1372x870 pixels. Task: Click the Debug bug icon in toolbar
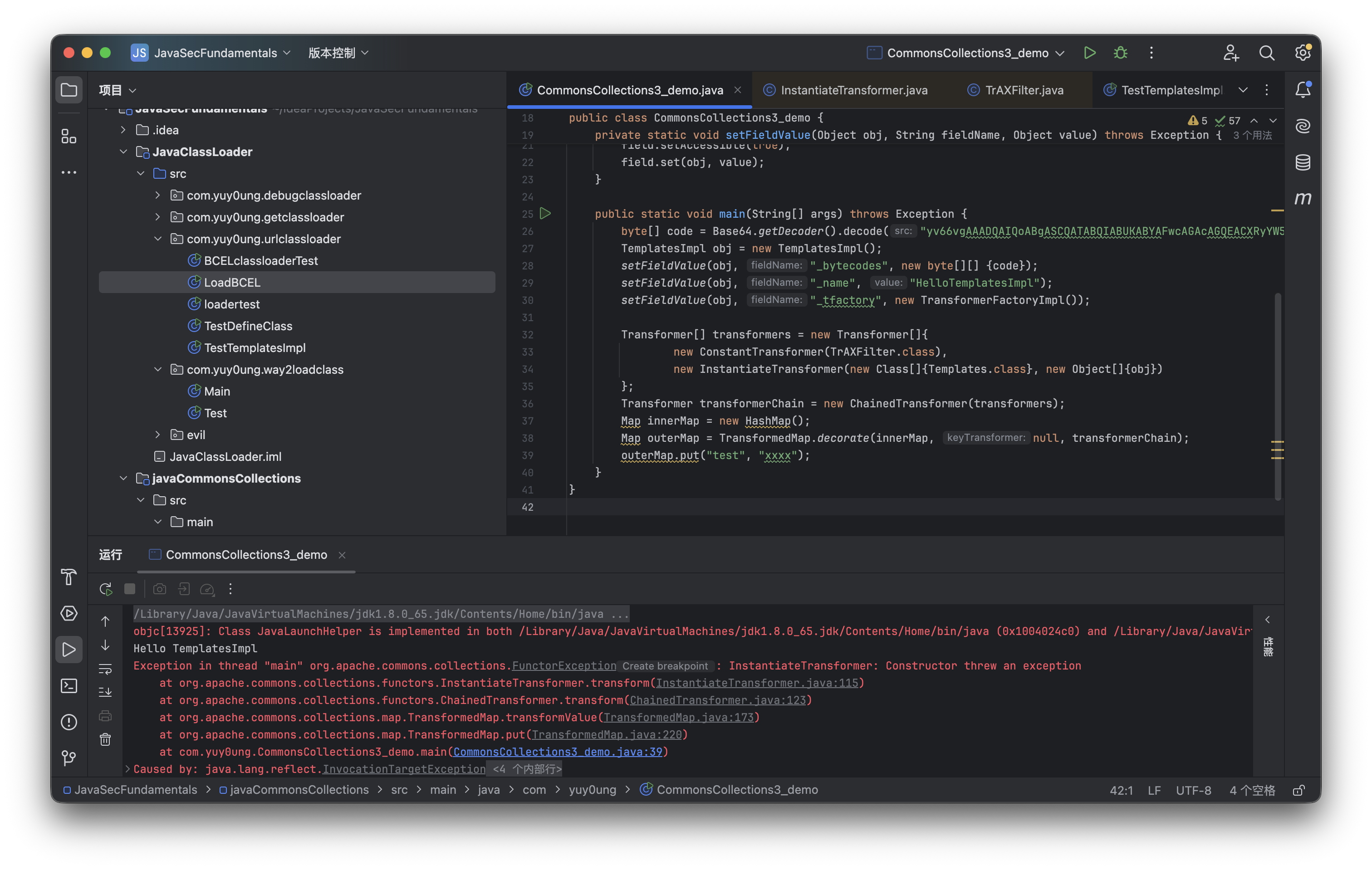(x=1120, y=53)
